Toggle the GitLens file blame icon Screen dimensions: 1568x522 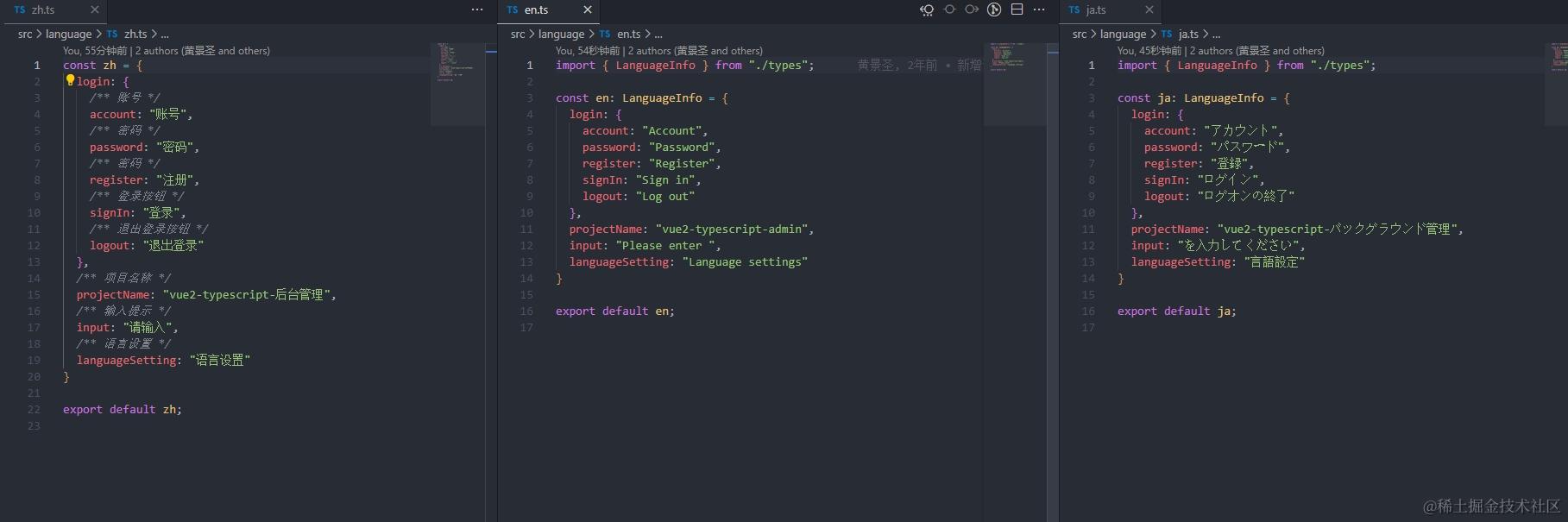[994, 9]
